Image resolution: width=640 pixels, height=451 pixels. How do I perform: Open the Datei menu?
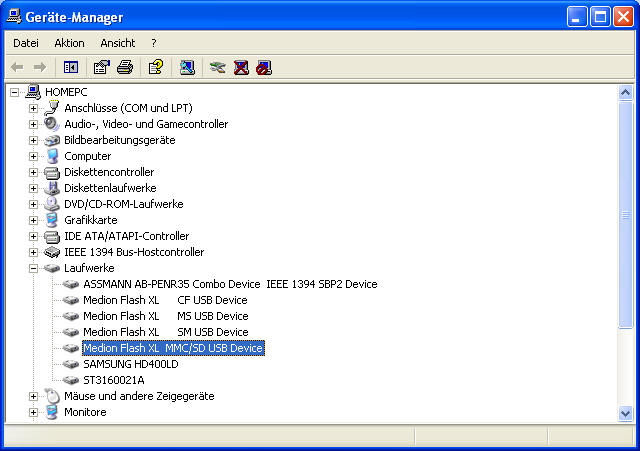click(26, 43)
